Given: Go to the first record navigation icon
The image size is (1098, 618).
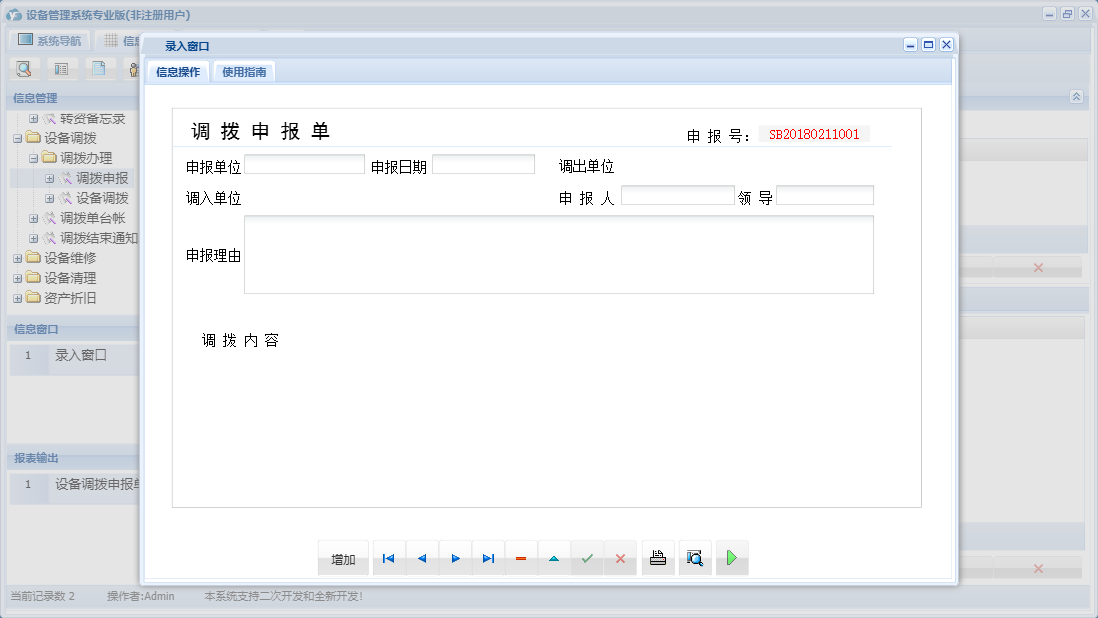Looking at the screenshot, I should [388, 558].
